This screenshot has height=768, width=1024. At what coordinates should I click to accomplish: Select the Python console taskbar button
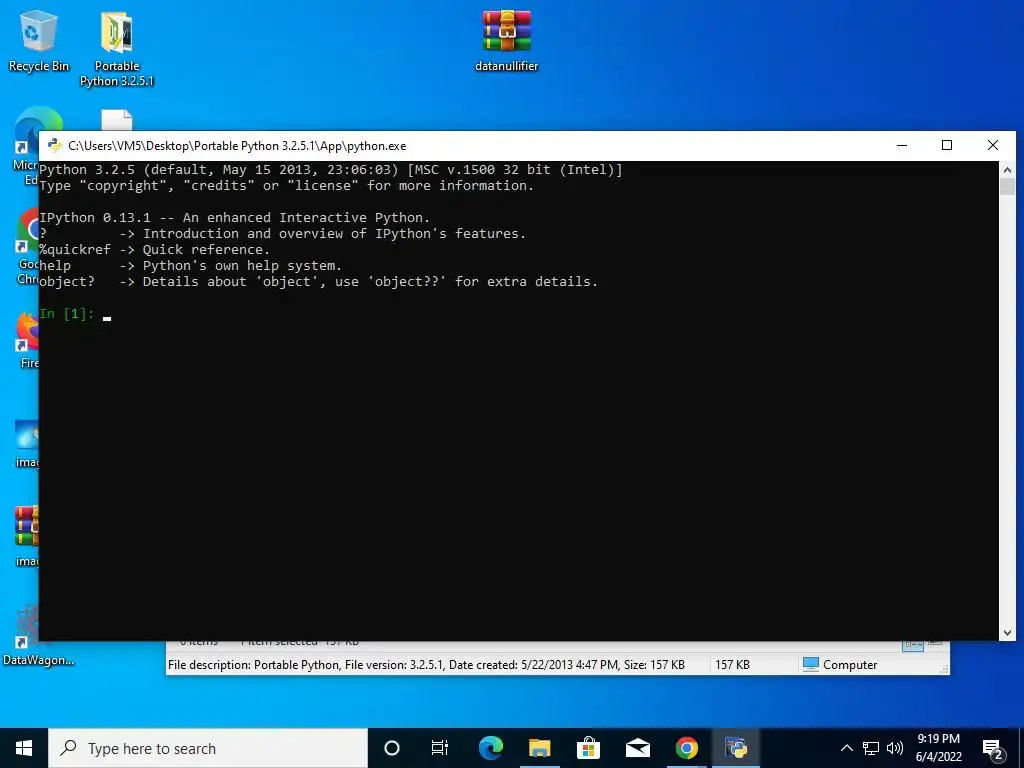click(x=735, y=748)
